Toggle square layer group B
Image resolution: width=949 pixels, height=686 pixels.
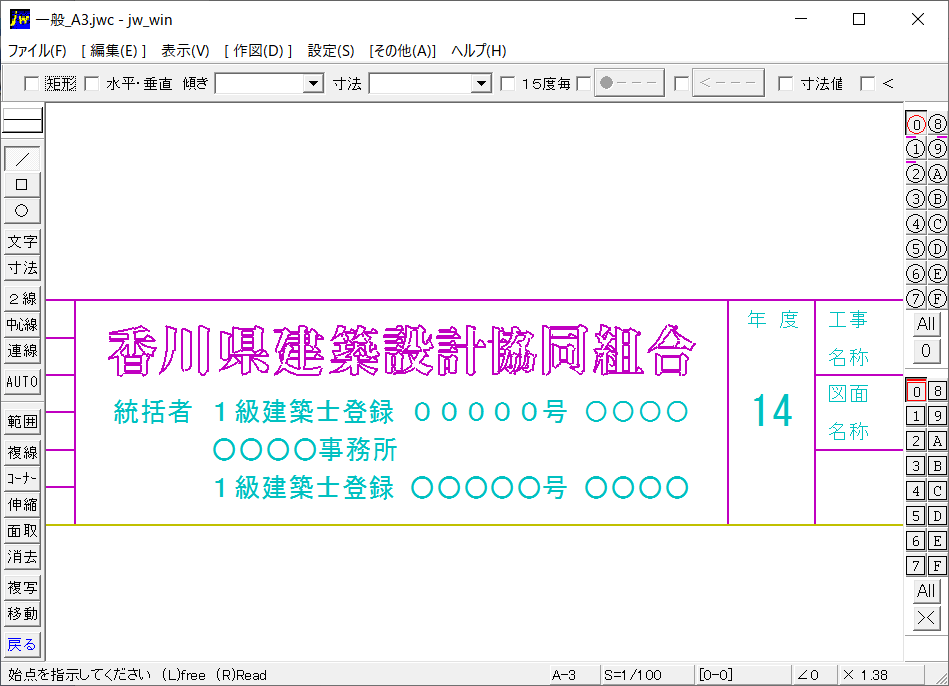click(937, 466)
